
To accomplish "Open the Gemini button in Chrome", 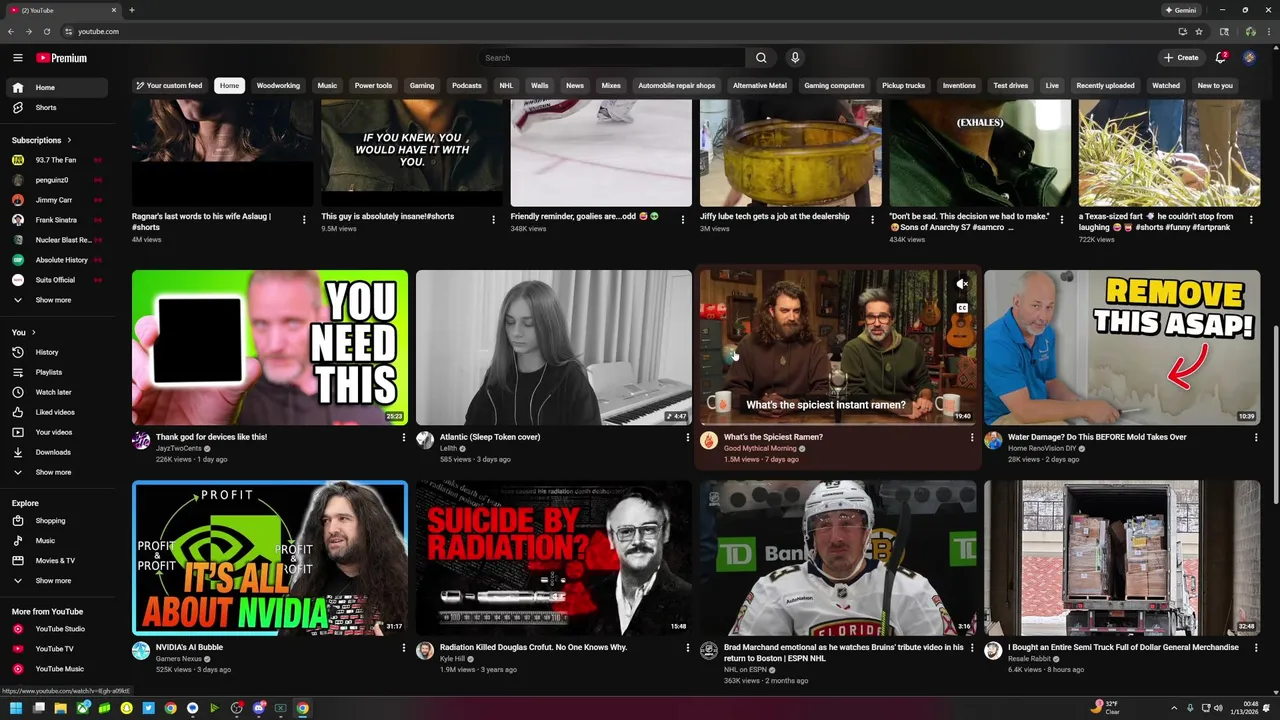I will pyautogui.click(x=1181, y=10).
